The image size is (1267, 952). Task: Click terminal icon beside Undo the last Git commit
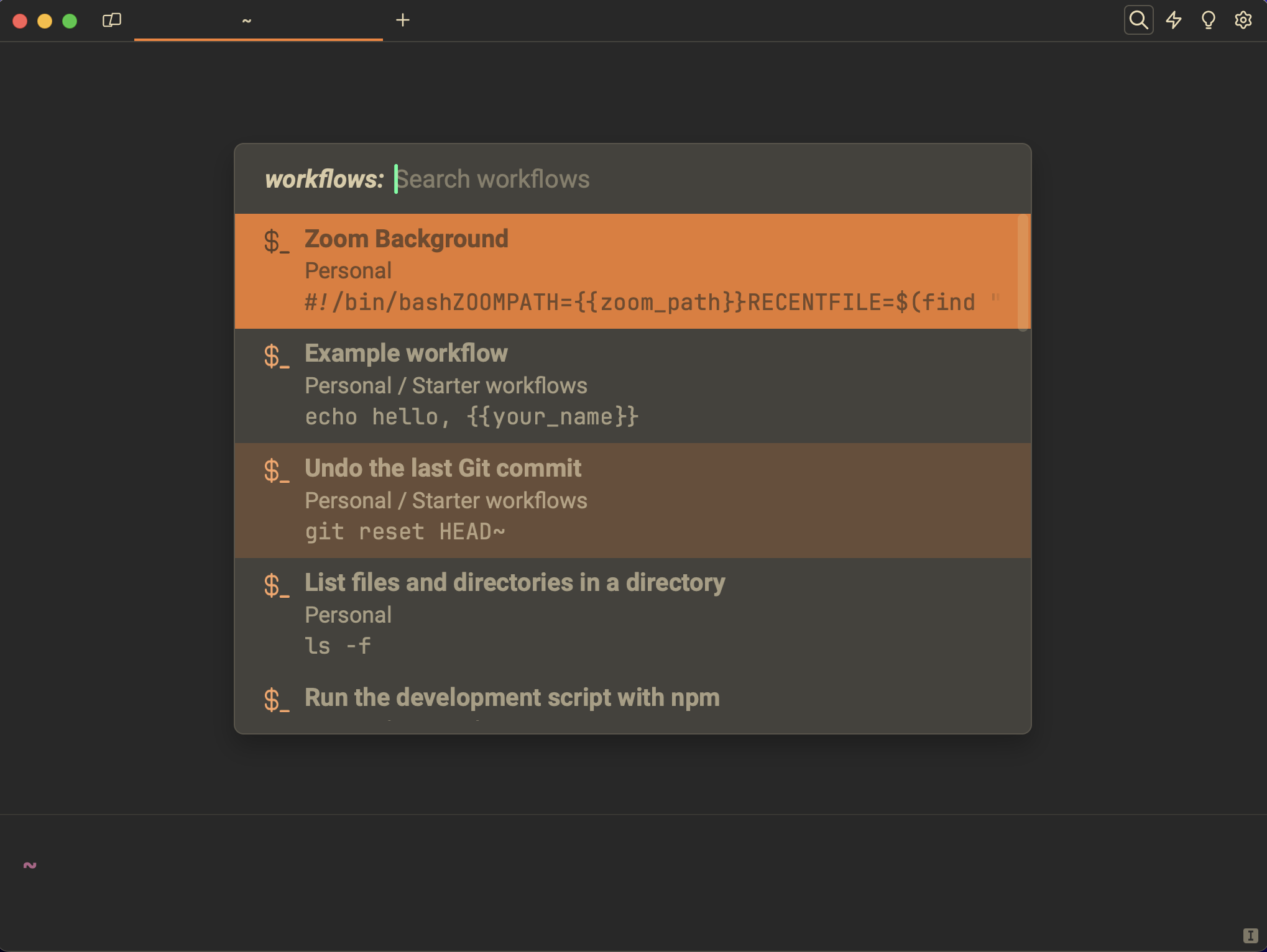pyautogui.click(x=276, y=471)
